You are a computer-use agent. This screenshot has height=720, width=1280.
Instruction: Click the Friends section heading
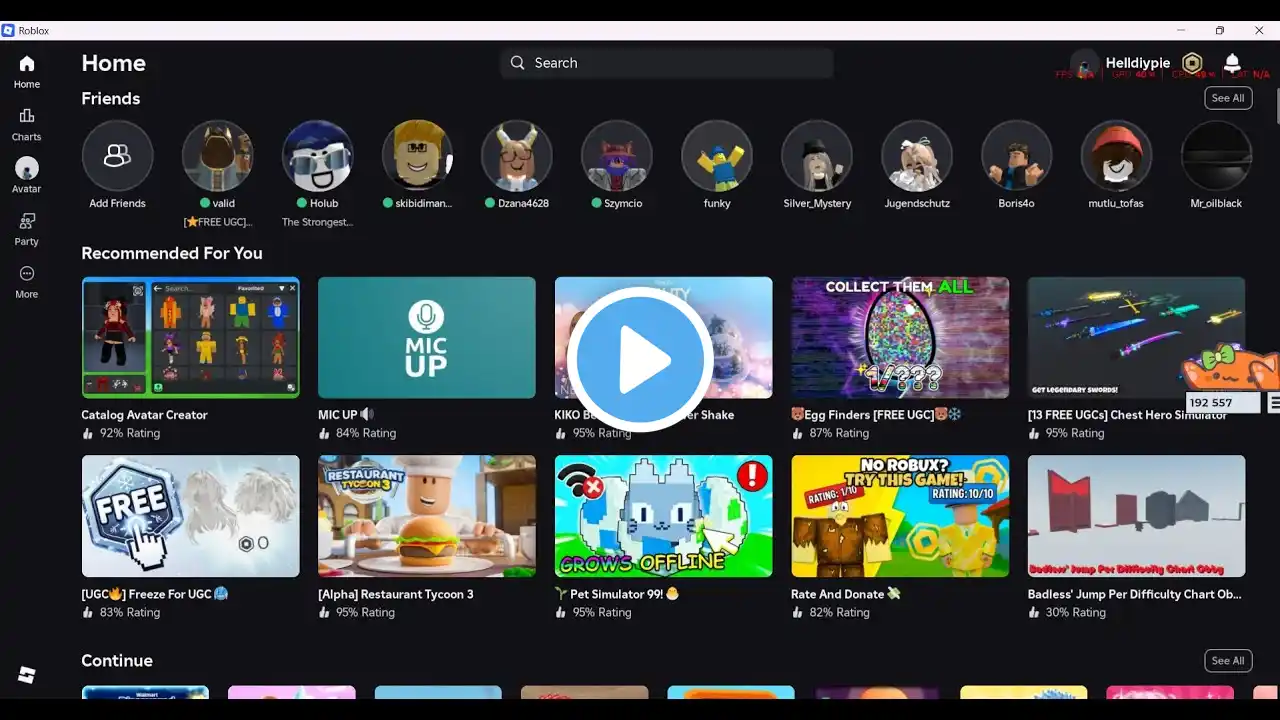point(110,99)
